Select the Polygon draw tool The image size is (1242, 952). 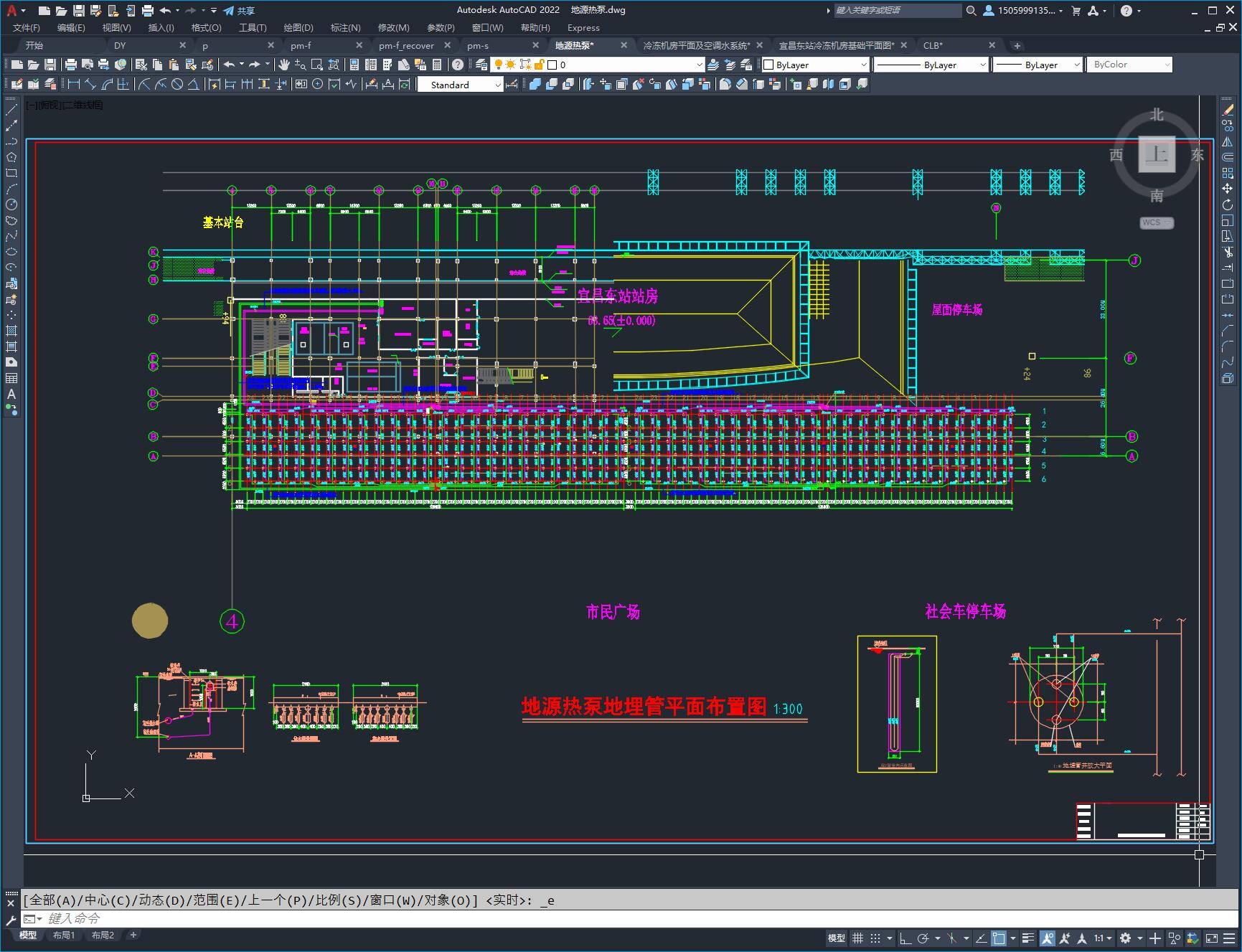tap(11, 157)
